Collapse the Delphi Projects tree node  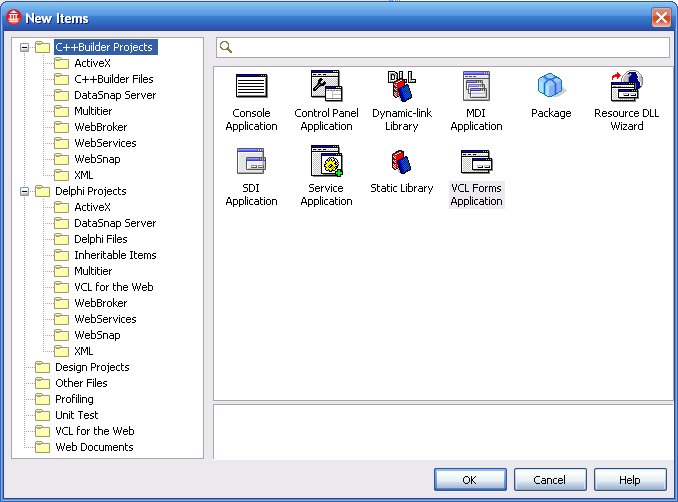[25, 191]
